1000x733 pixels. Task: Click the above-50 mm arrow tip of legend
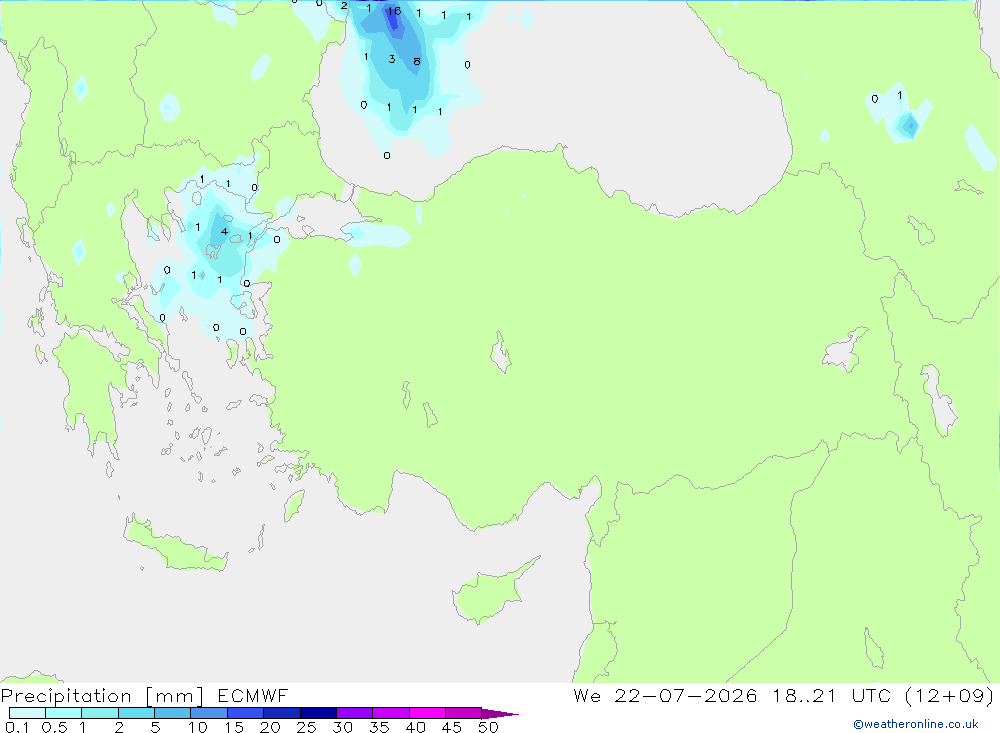[500, 714]
